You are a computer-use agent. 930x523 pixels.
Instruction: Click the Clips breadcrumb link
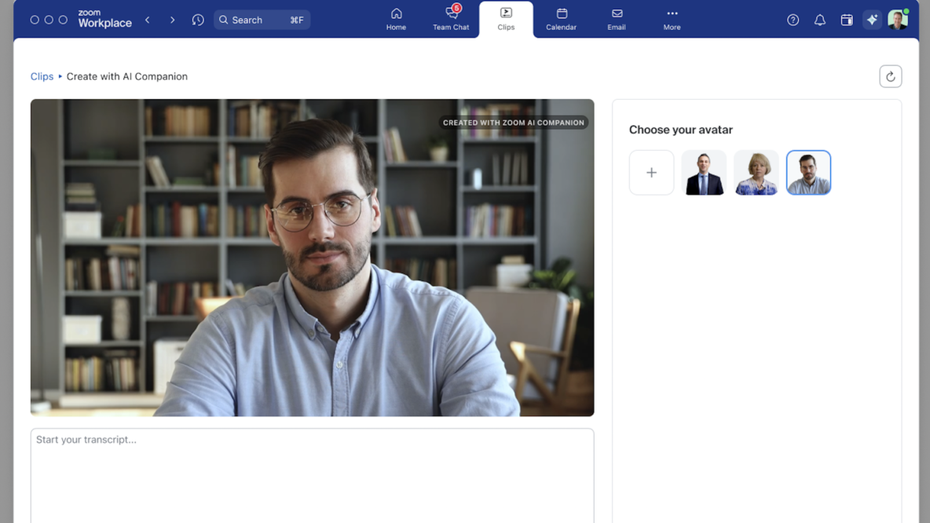click(42, 76)
